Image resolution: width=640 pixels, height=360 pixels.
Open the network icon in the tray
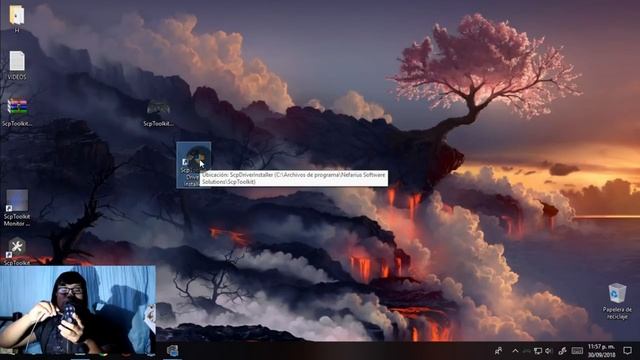pyautogui.click(x=538, y=351)
